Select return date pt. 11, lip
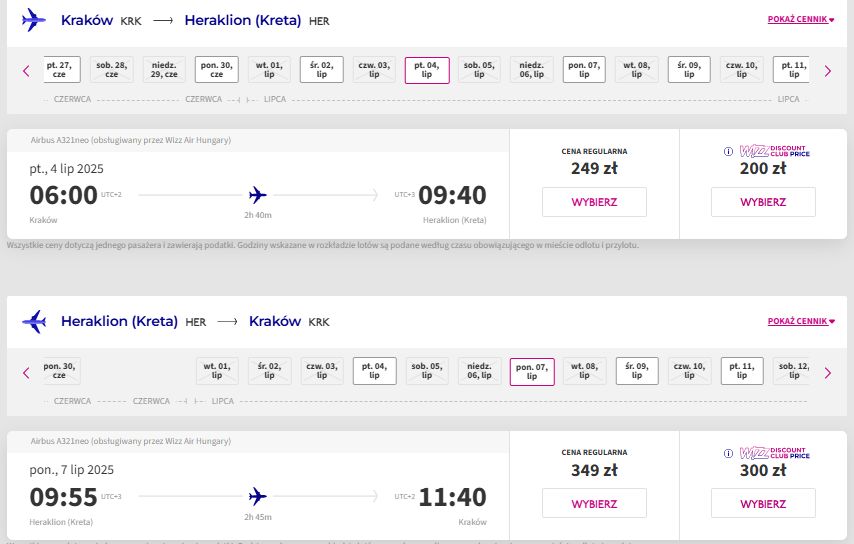The width and height of the screenshot is (854, 544). tap(742, 371)
